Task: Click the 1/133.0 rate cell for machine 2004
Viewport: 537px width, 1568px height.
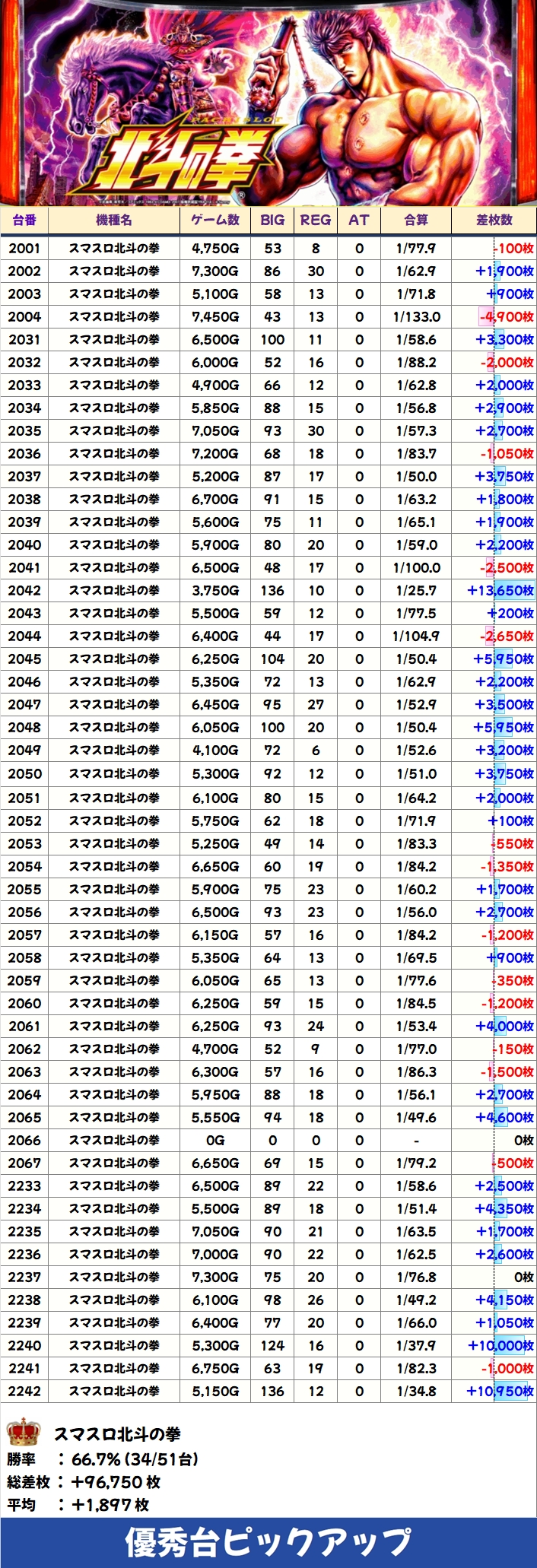Action: [x=417, y=316]
